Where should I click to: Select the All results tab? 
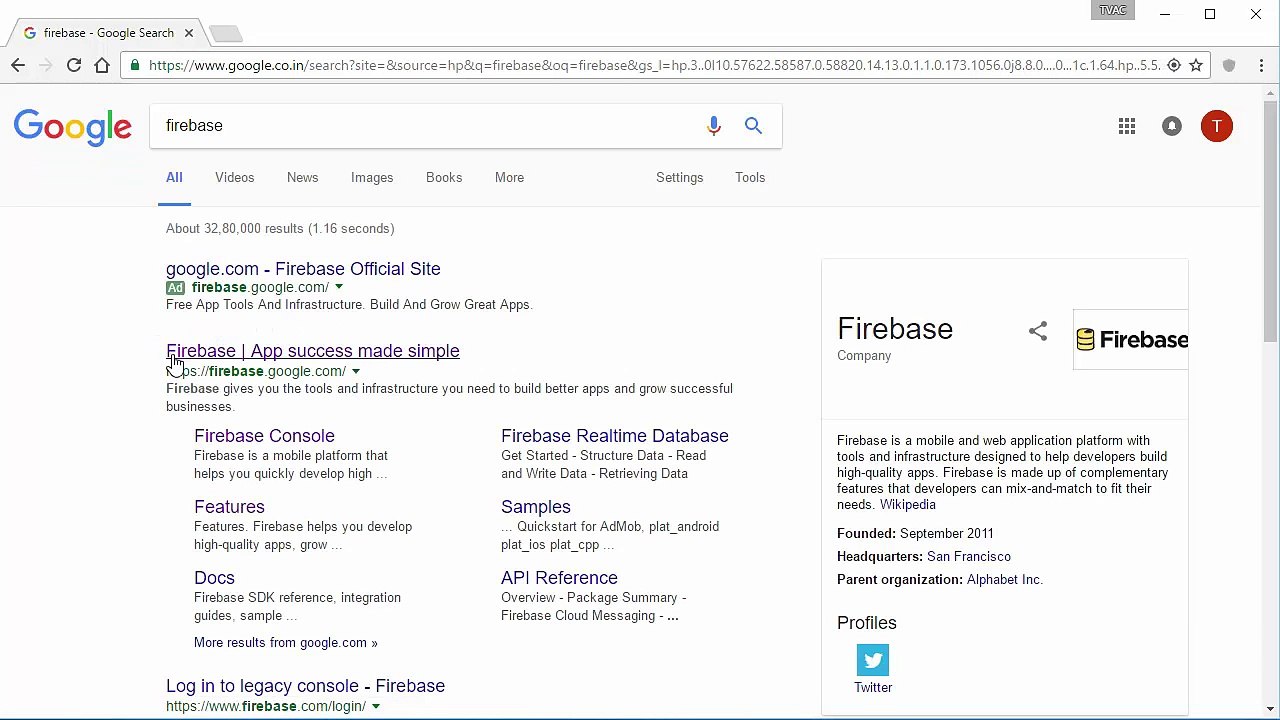174,178
